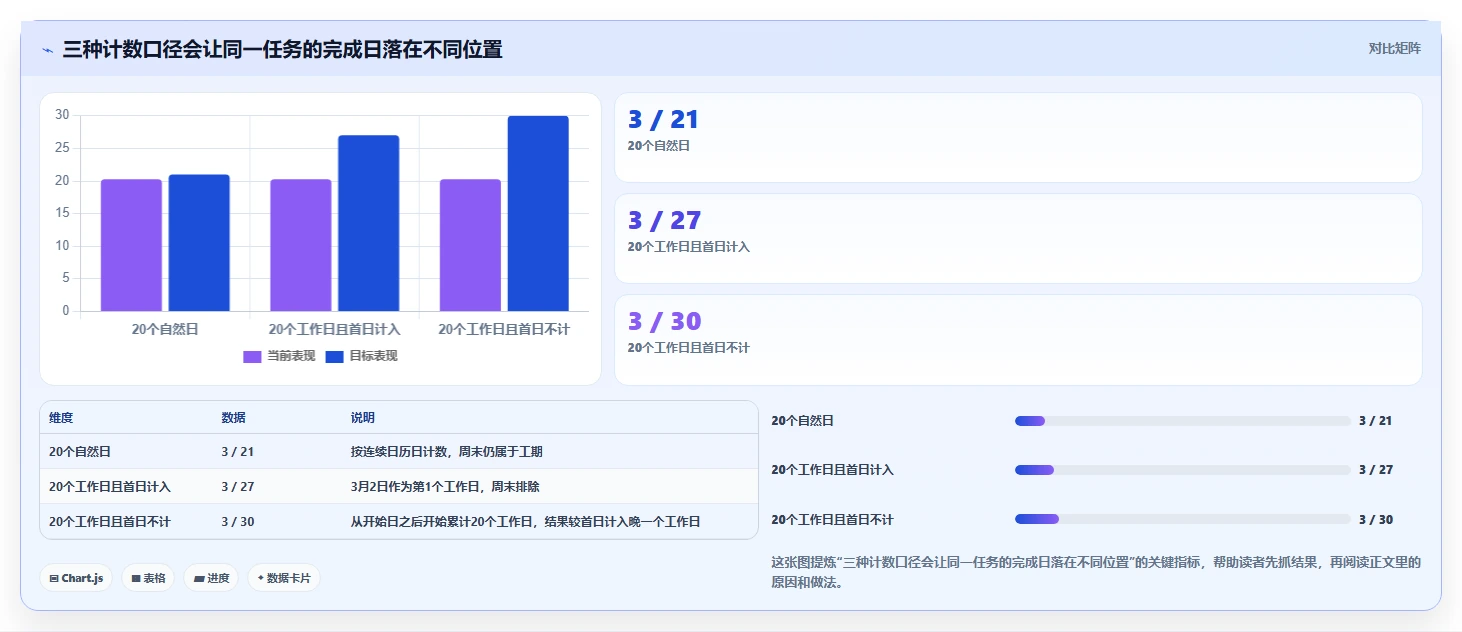Click the table cell 20个工作日且首日不计
The height and width of the screenshot is (632, 1462).
(x=110, y=522)
